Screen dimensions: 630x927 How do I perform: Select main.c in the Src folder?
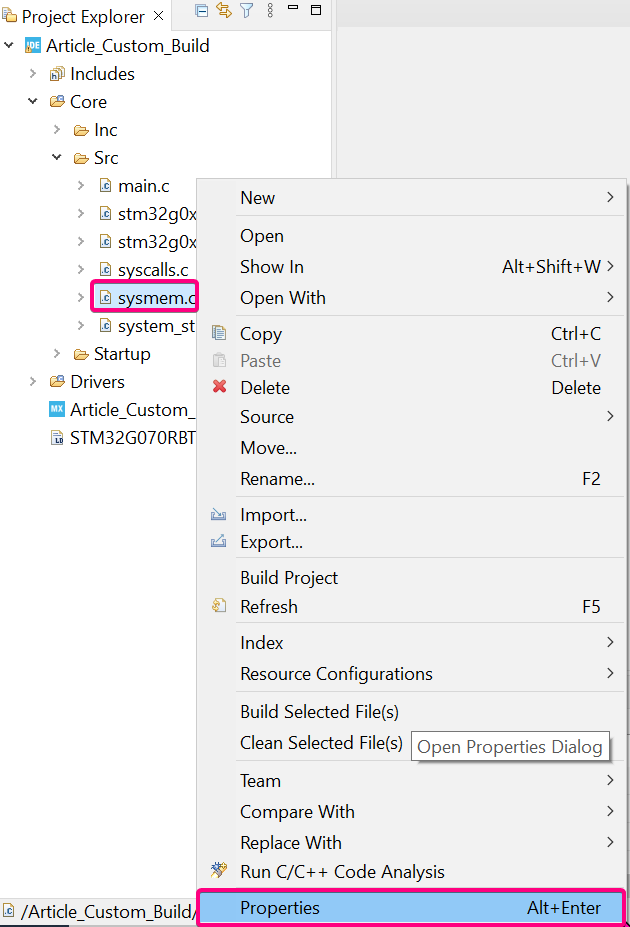tap(143, 186)
